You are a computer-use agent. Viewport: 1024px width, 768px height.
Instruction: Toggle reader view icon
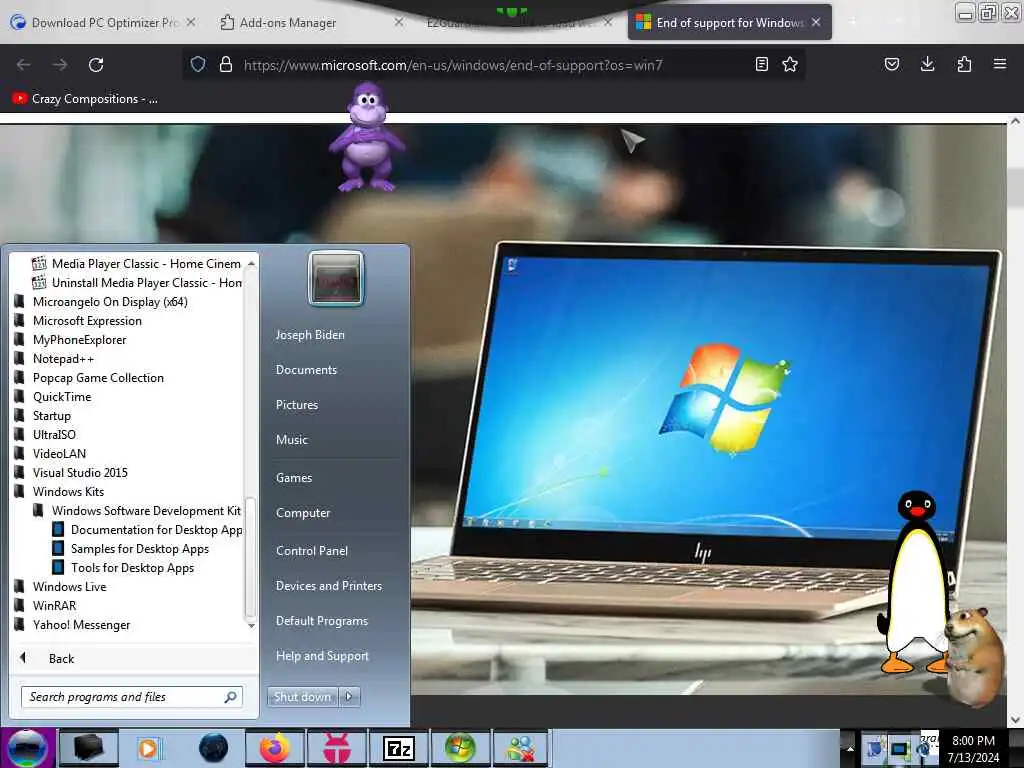coord(761,65)
